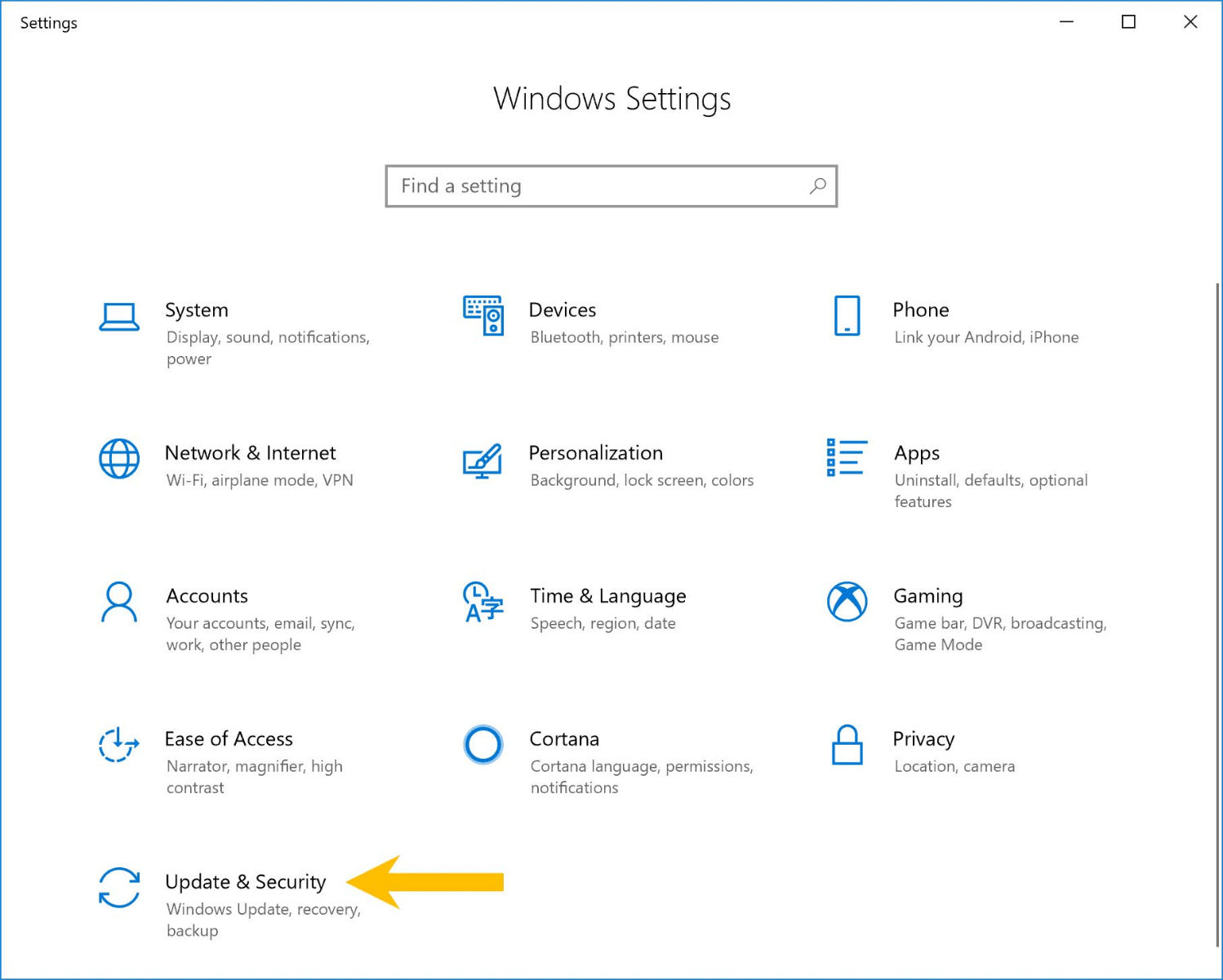Click 'Windows Update, recovery, backup' text

(264, 920)
